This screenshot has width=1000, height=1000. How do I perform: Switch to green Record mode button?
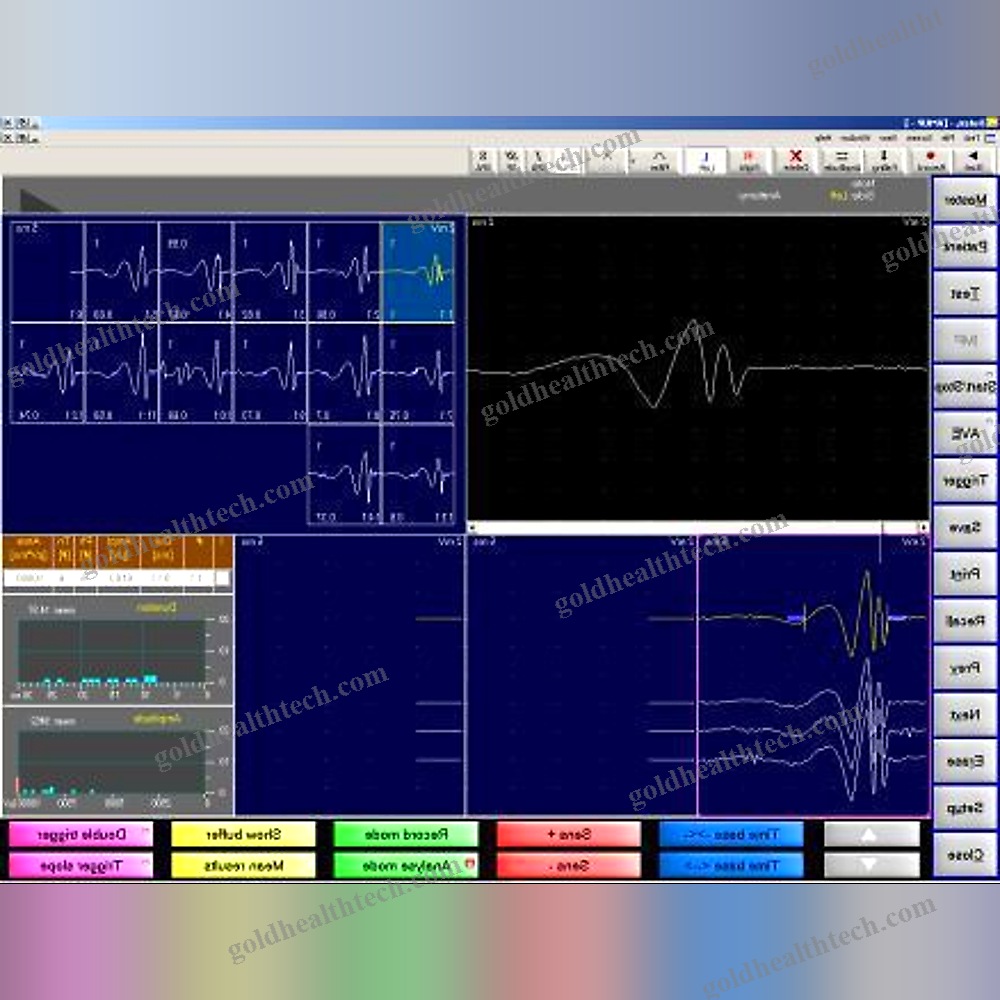406,834
